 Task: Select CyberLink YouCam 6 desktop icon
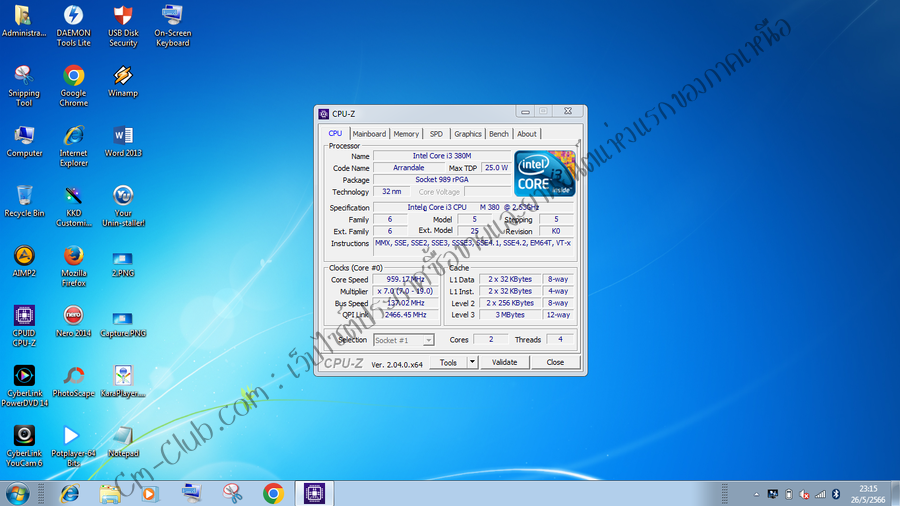(x=24, y=446)
